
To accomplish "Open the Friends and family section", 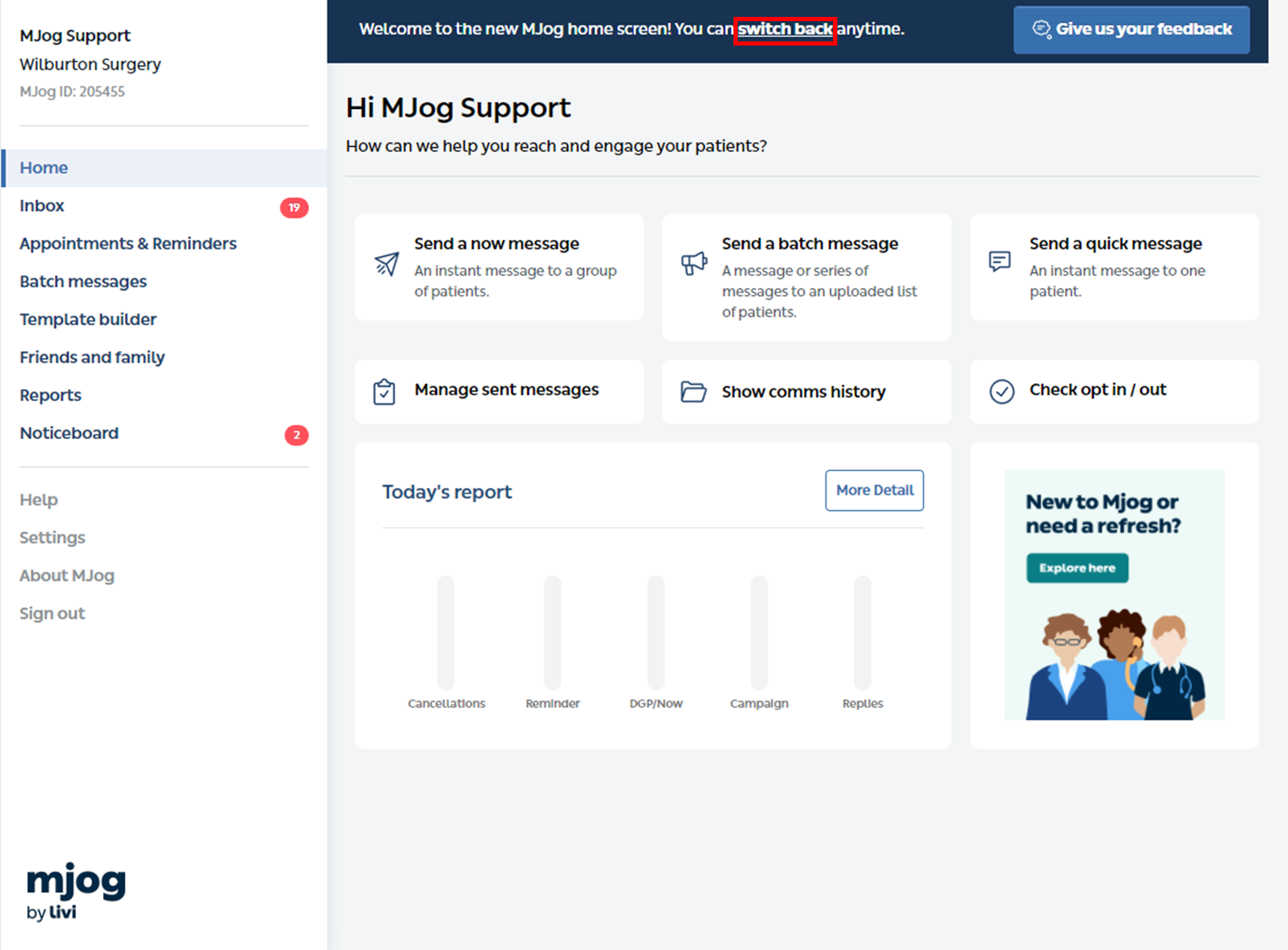I will point(92,357).
